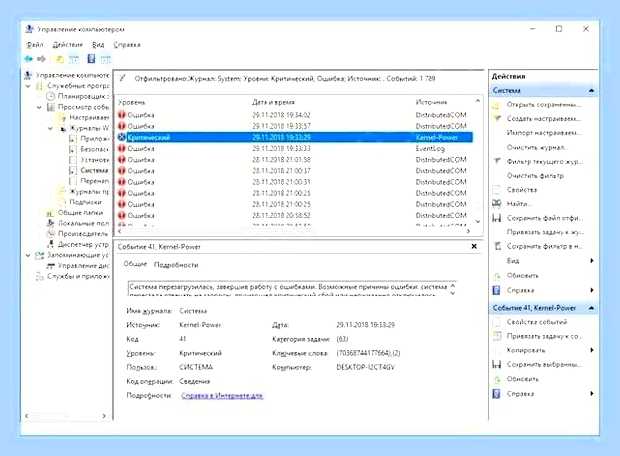
Task: Click the save icon beside Сохранить файл отфильтрованного
Action: [497, 218]
